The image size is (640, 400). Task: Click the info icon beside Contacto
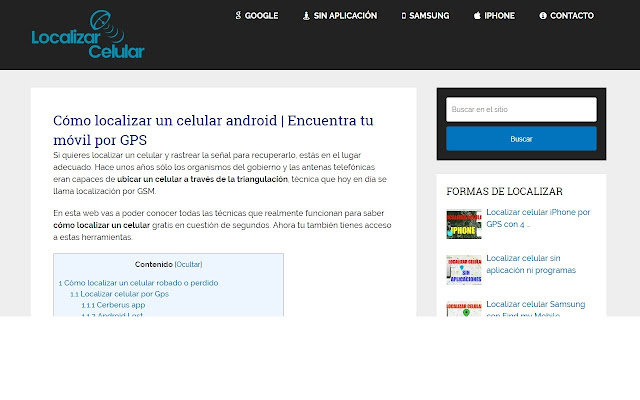click(543, 16)
